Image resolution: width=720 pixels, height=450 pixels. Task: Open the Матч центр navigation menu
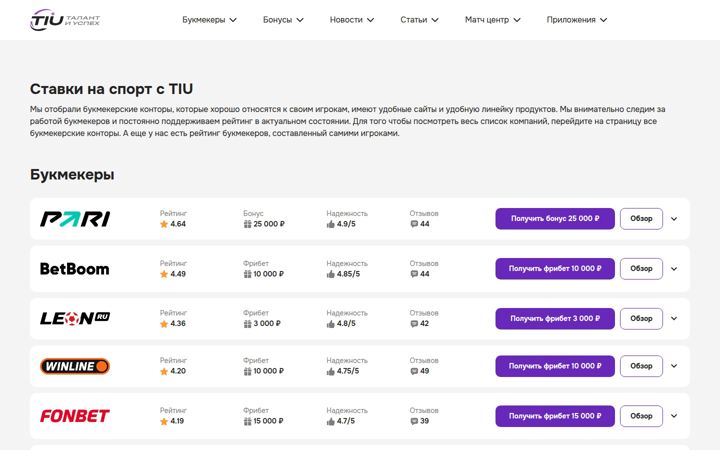[493, 20]
